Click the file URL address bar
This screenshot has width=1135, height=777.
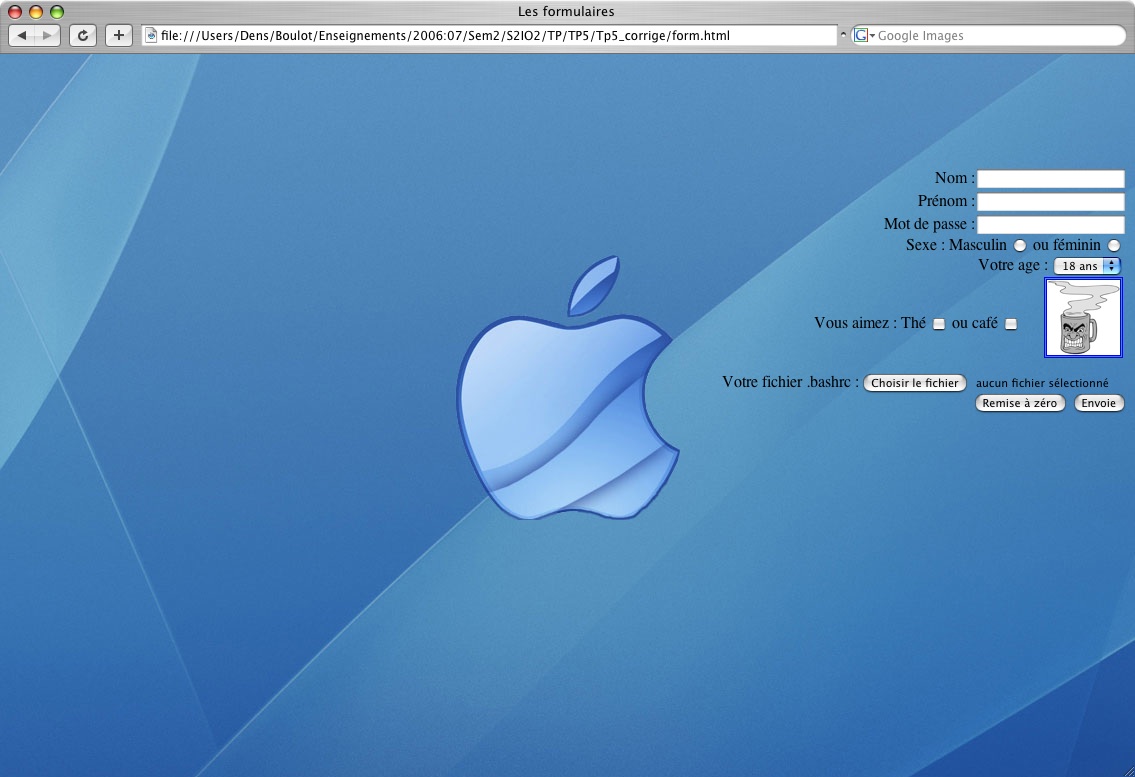pos(490,35)
